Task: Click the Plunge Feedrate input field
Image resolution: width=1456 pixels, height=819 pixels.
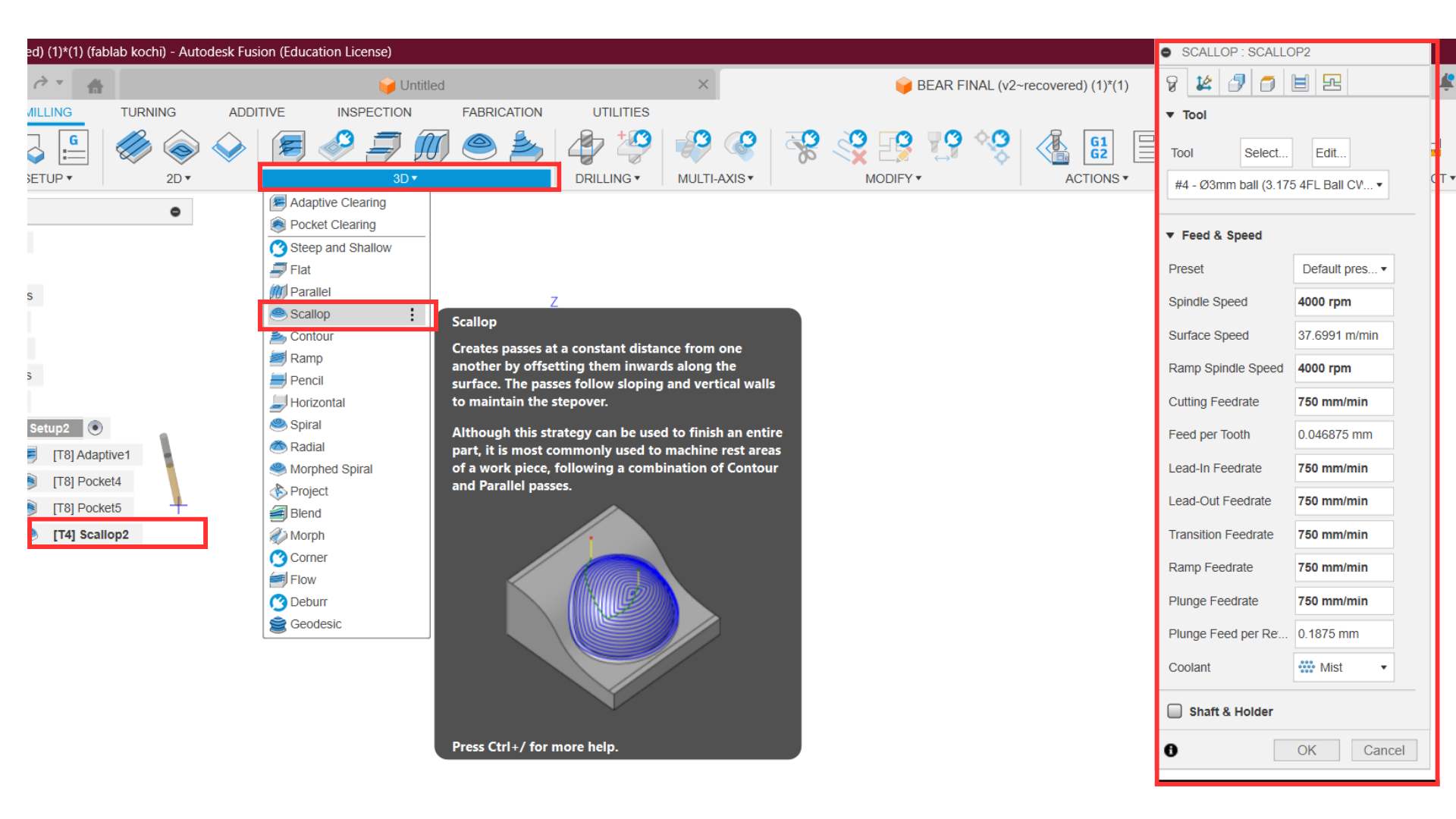Action: tap(1344, 601)
